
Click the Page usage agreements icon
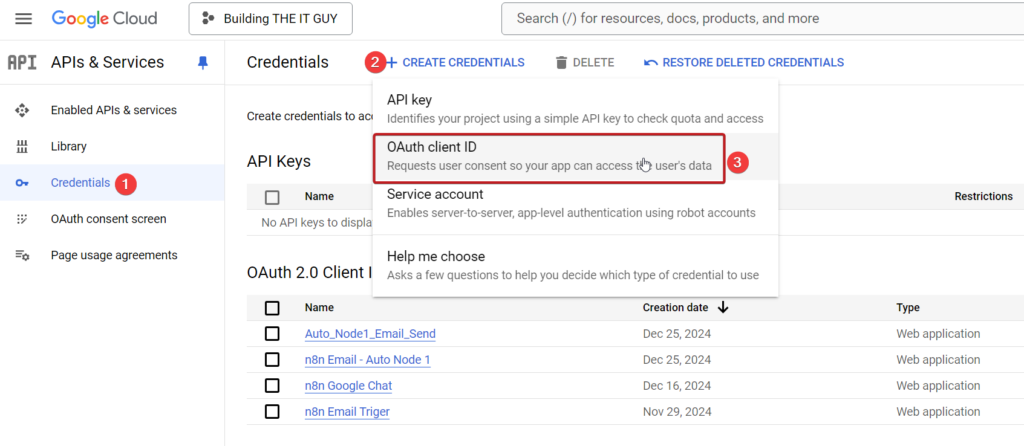click(x=22, y=255)
